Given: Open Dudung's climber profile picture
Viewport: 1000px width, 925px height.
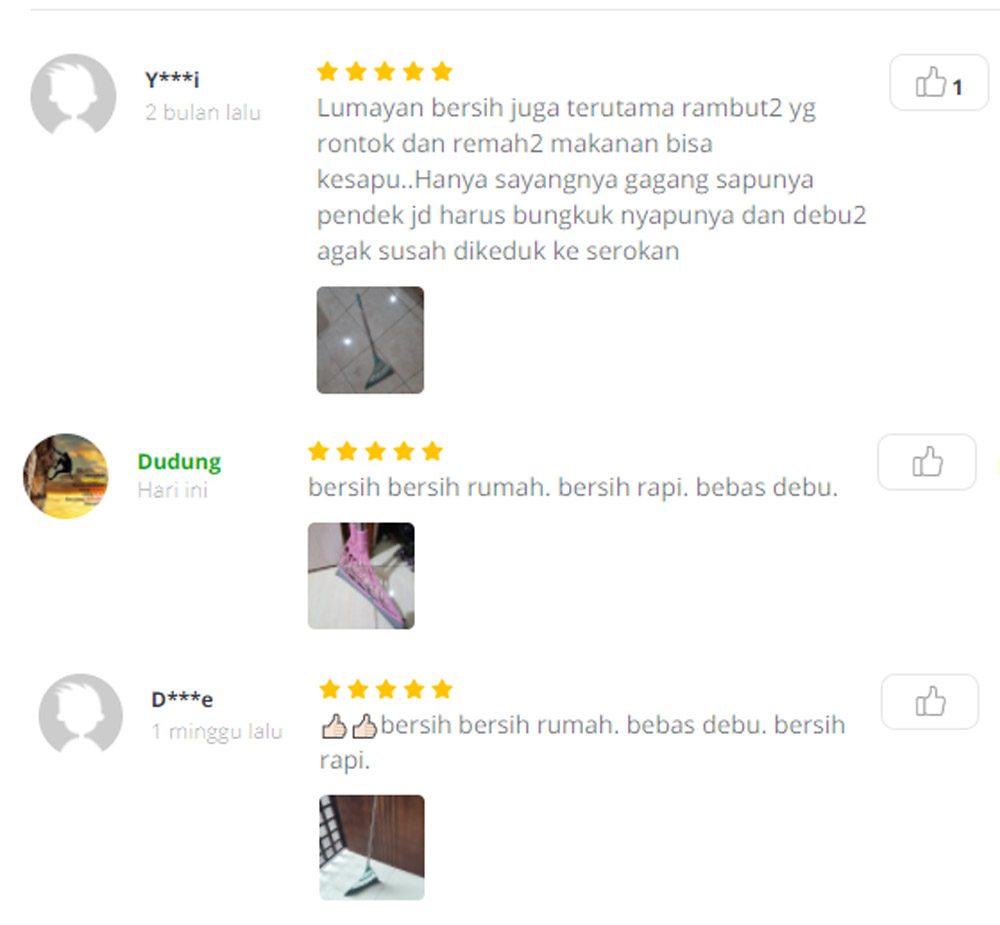Looking at the screenshot, I should coord(66,476).
